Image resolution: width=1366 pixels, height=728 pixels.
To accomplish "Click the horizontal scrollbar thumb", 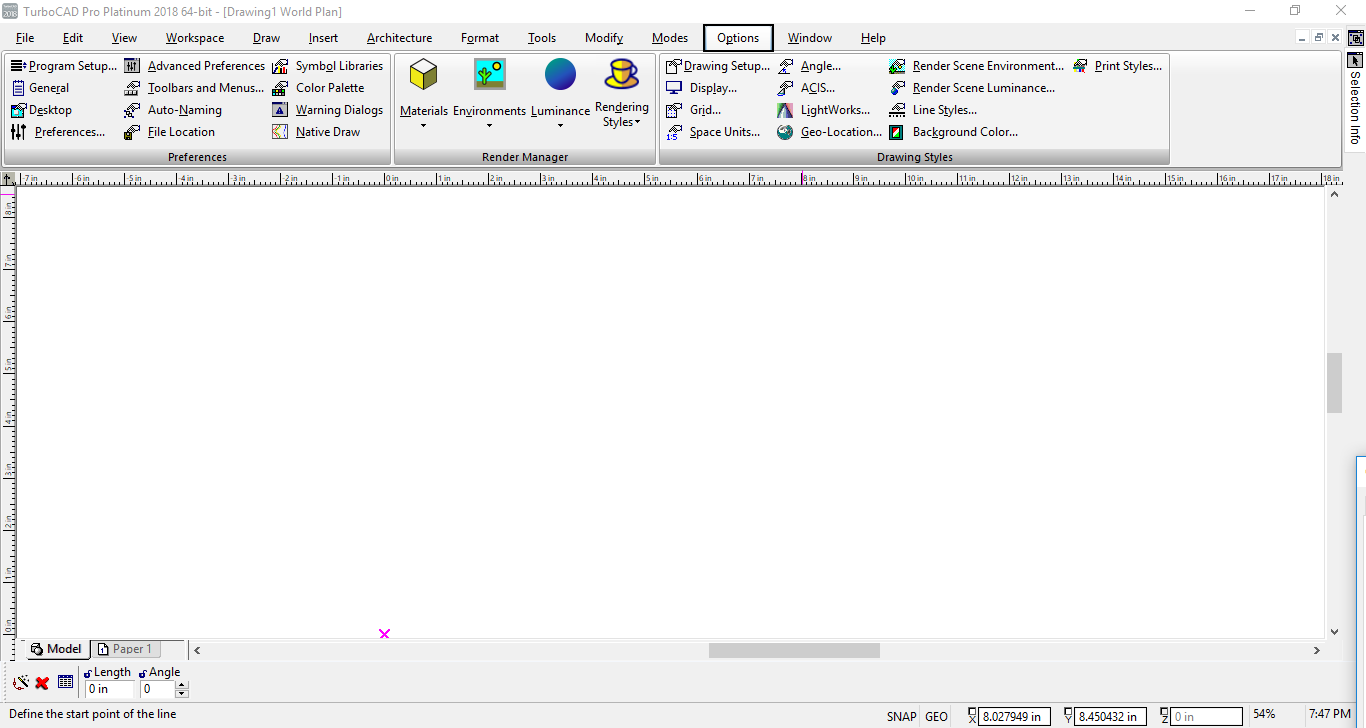I will [x=794, y=650].
